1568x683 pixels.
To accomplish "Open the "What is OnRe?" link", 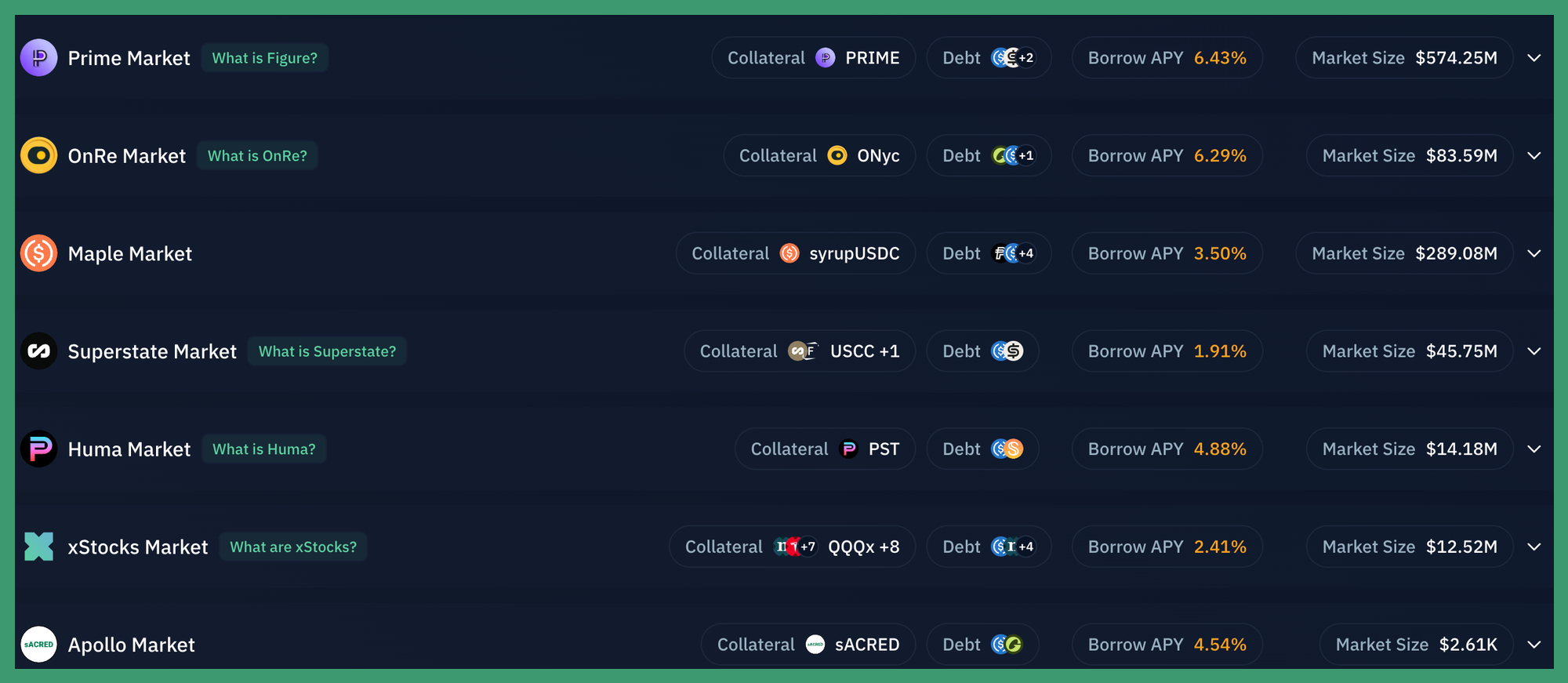I will point(257,155).
